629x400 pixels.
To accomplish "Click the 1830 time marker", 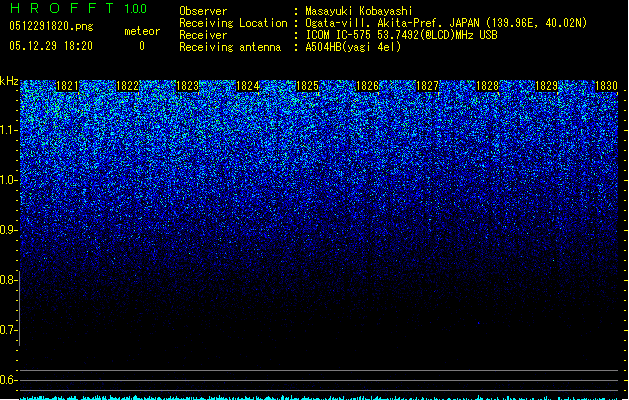I will [606, 86].
